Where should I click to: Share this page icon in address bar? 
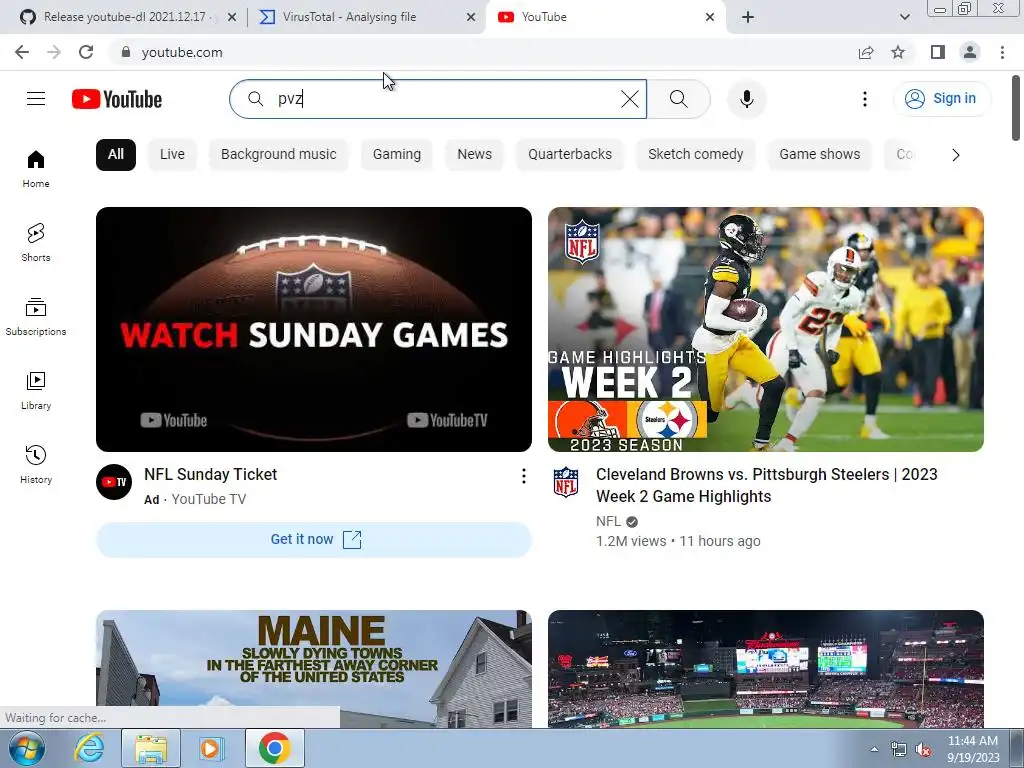[x=866, y=52]
